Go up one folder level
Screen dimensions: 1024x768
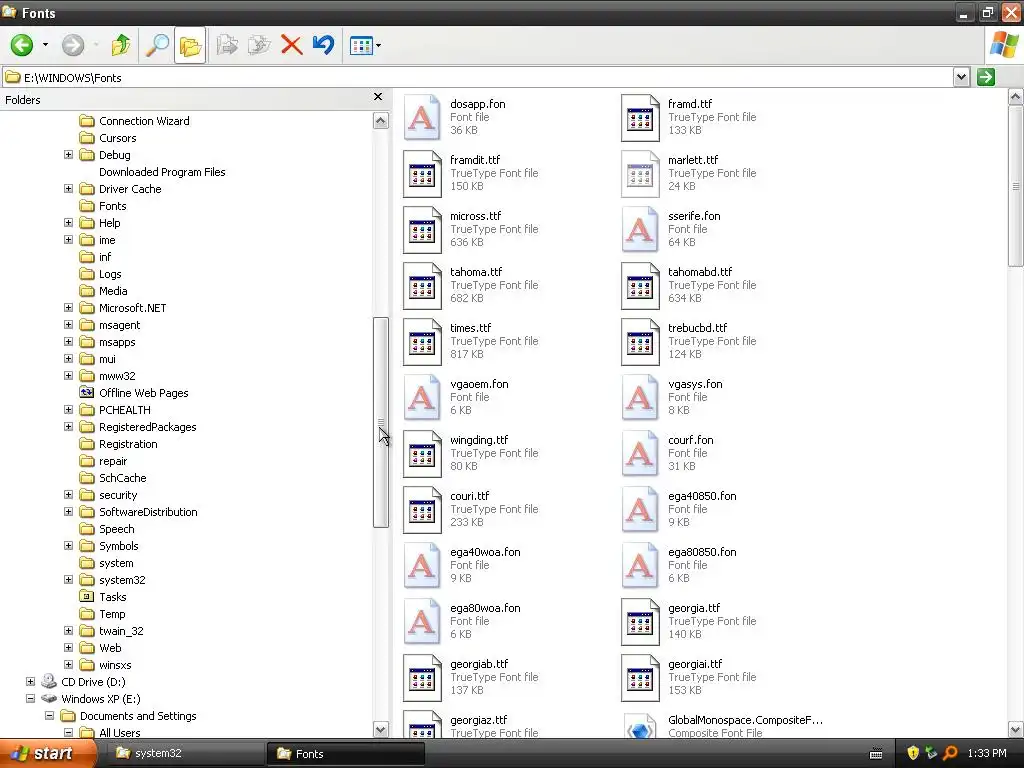121,45
